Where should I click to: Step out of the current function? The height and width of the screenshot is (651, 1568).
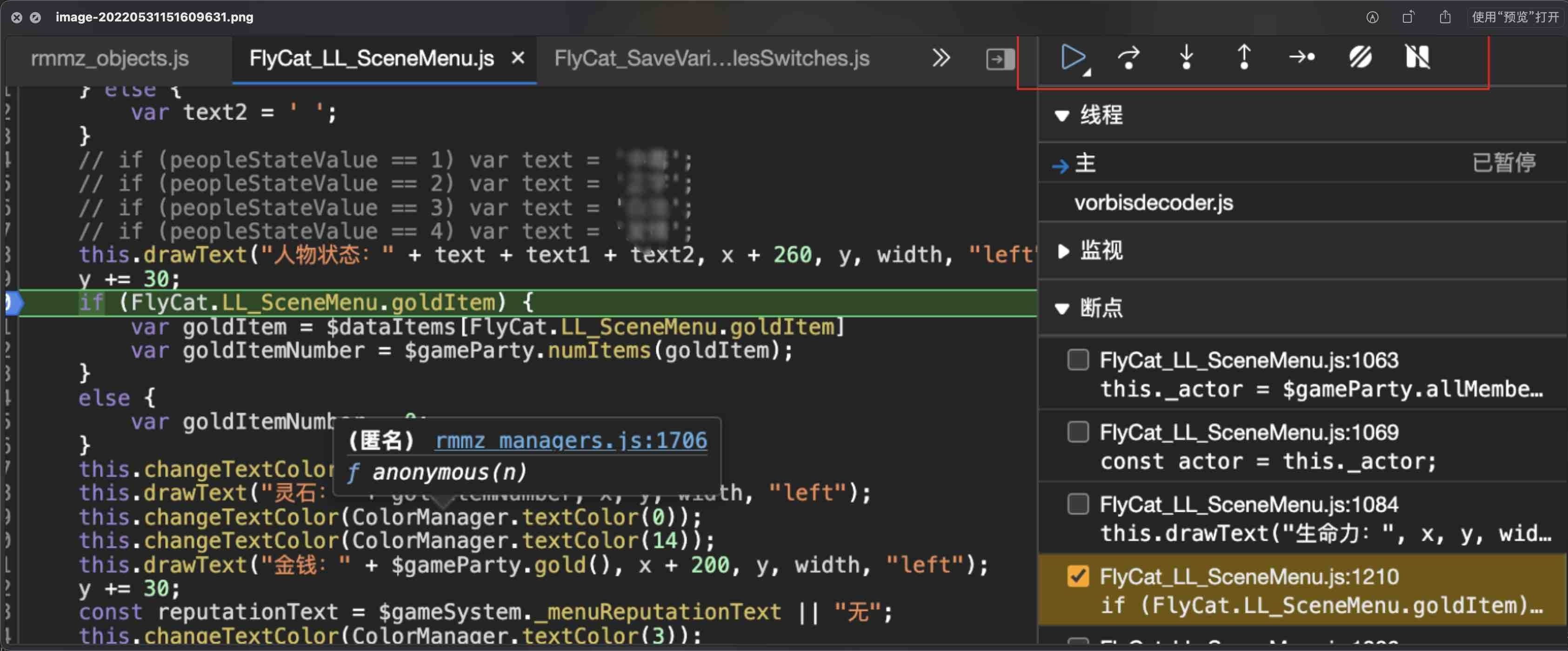1244,58
